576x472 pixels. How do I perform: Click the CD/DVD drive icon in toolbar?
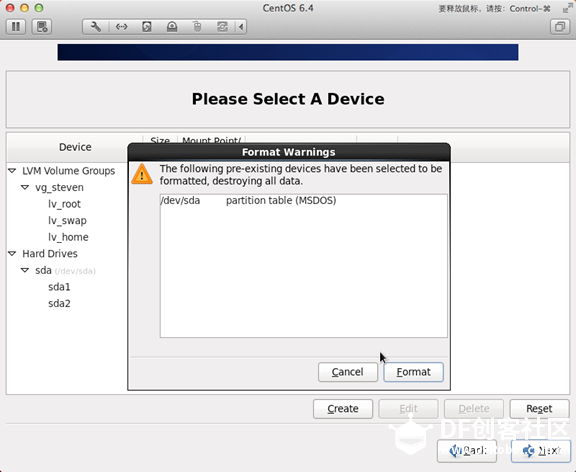coord(172,27)
